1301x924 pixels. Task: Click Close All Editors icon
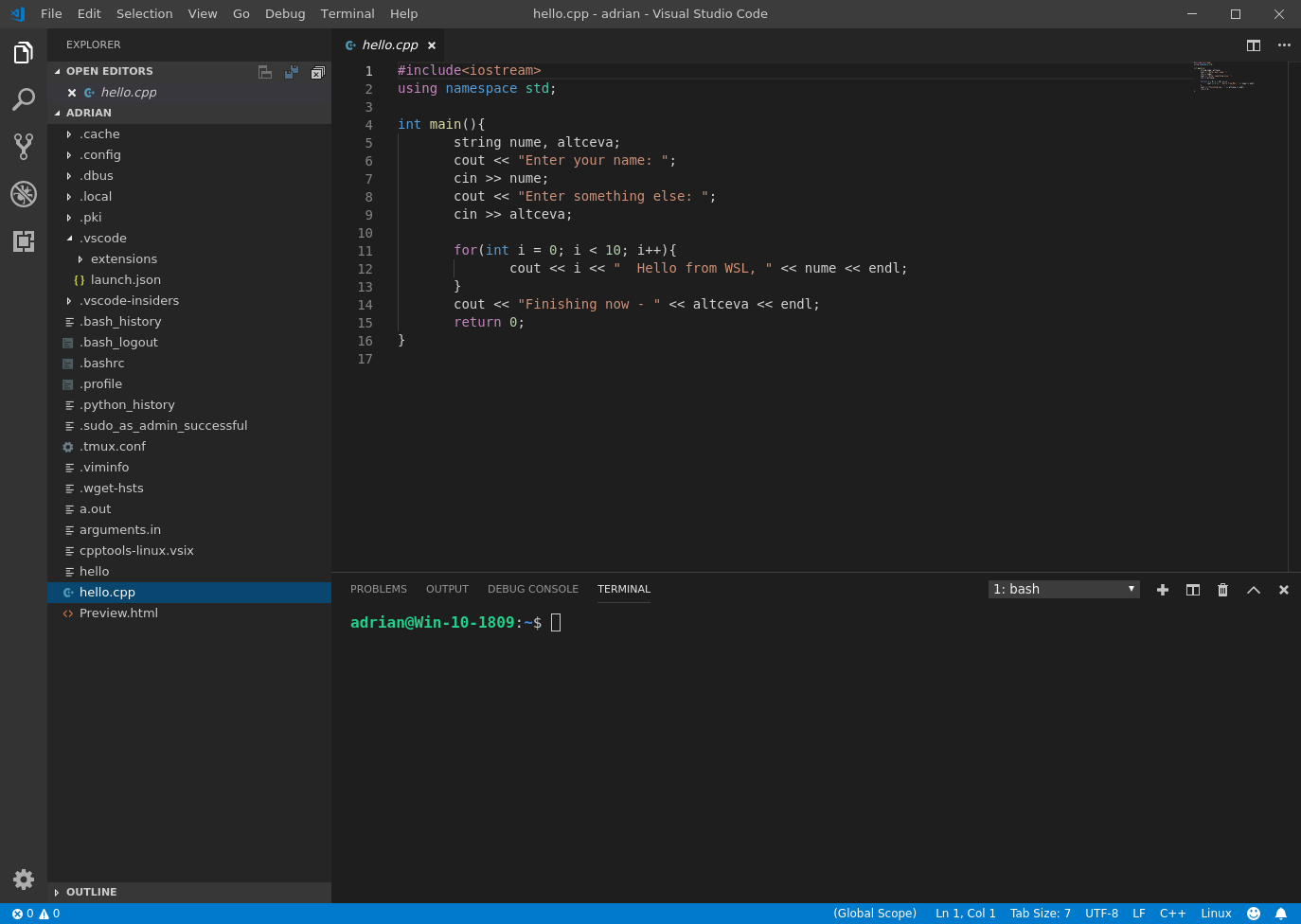318,72
